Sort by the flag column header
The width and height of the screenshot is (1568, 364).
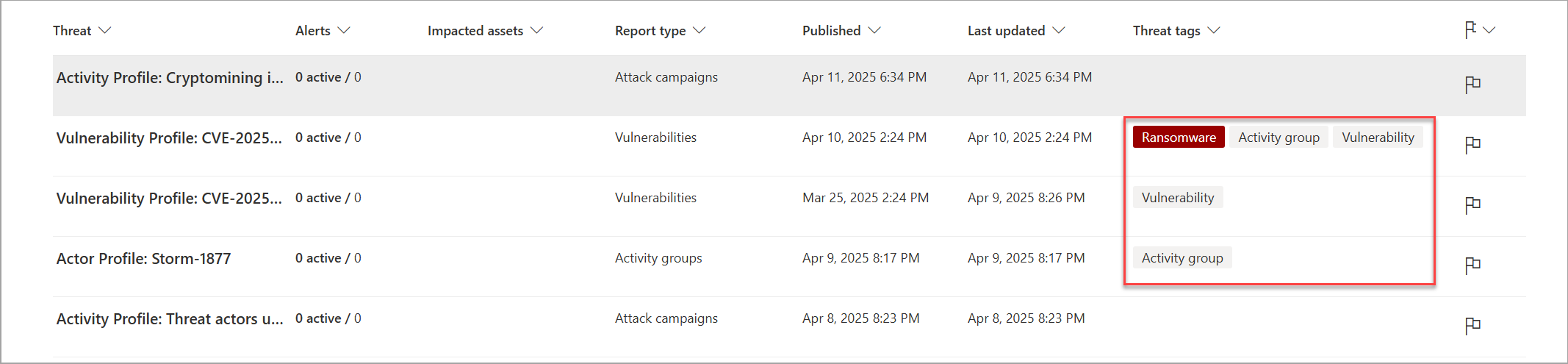point(1480,30)
